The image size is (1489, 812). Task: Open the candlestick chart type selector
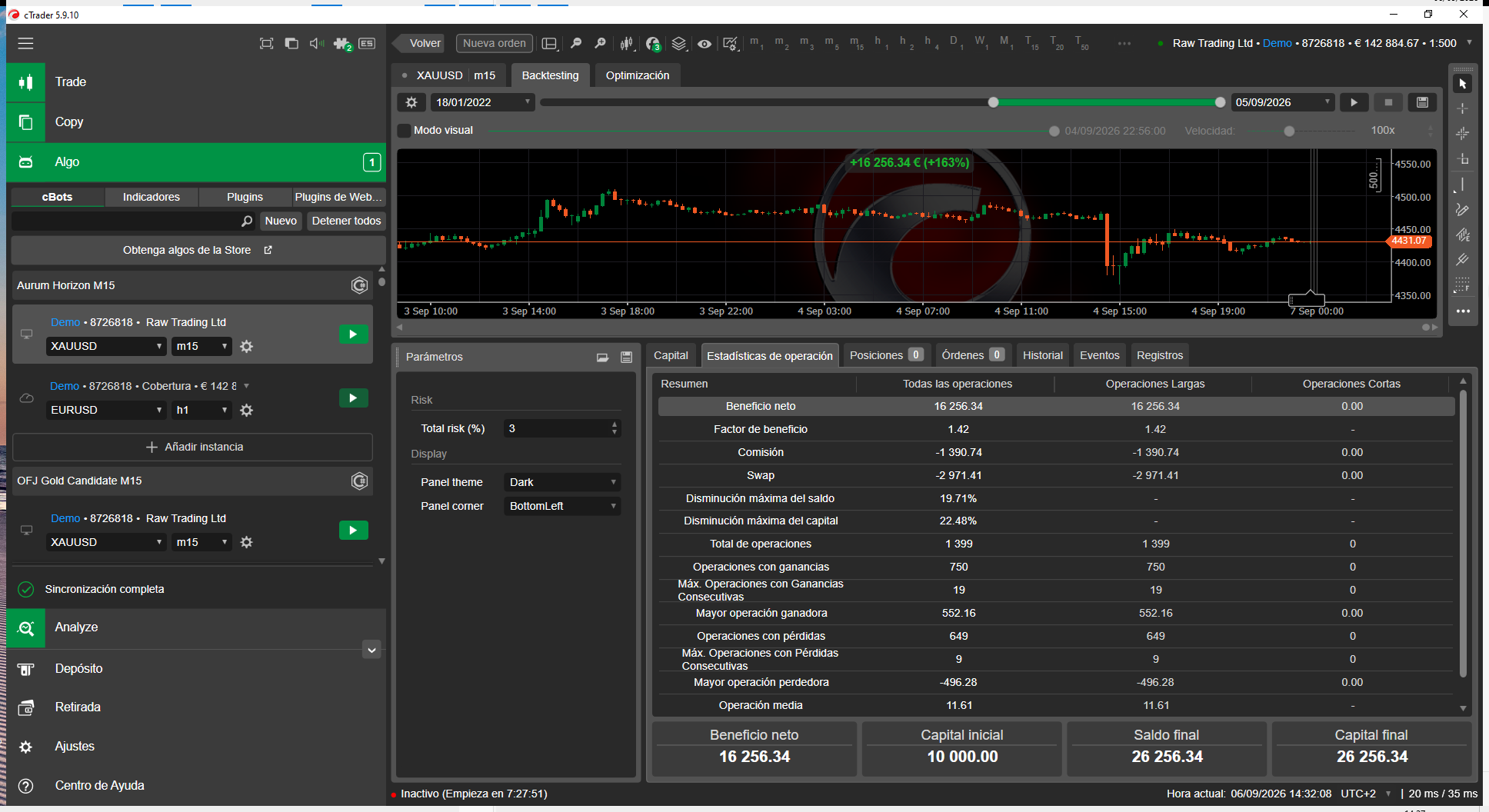pyautogui.click(x=627, y=44)
